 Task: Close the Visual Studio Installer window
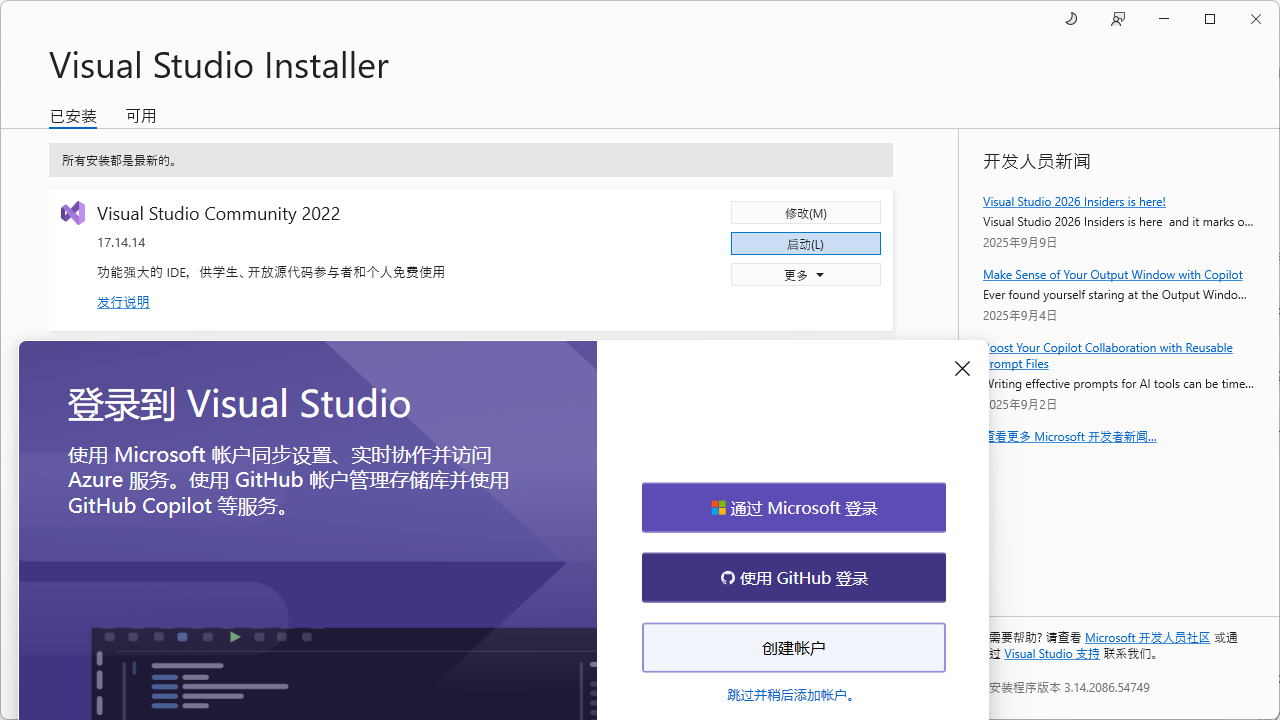(x=1256, y=19)
